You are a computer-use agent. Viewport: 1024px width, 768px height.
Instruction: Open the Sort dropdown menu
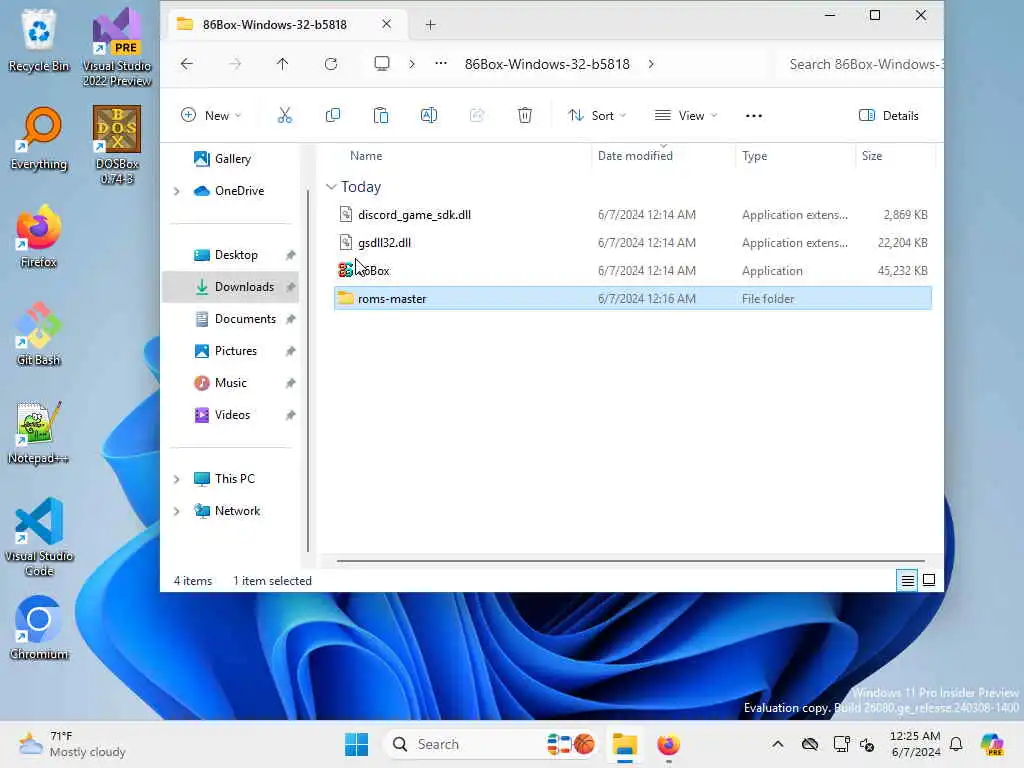point(597,116)
